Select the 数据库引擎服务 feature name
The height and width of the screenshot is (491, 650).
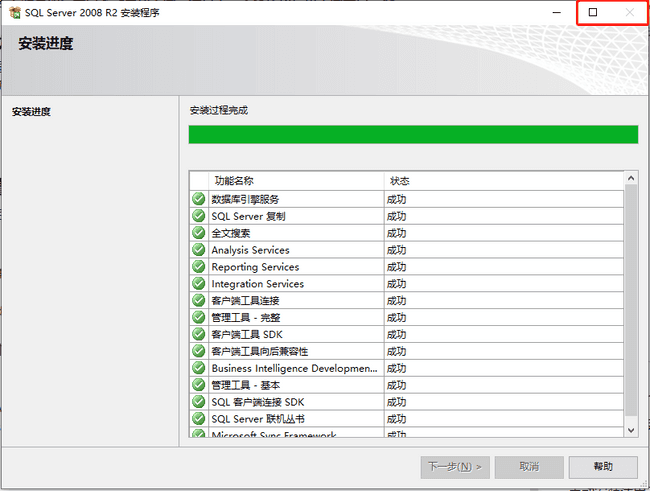click(x=245, y=199)
